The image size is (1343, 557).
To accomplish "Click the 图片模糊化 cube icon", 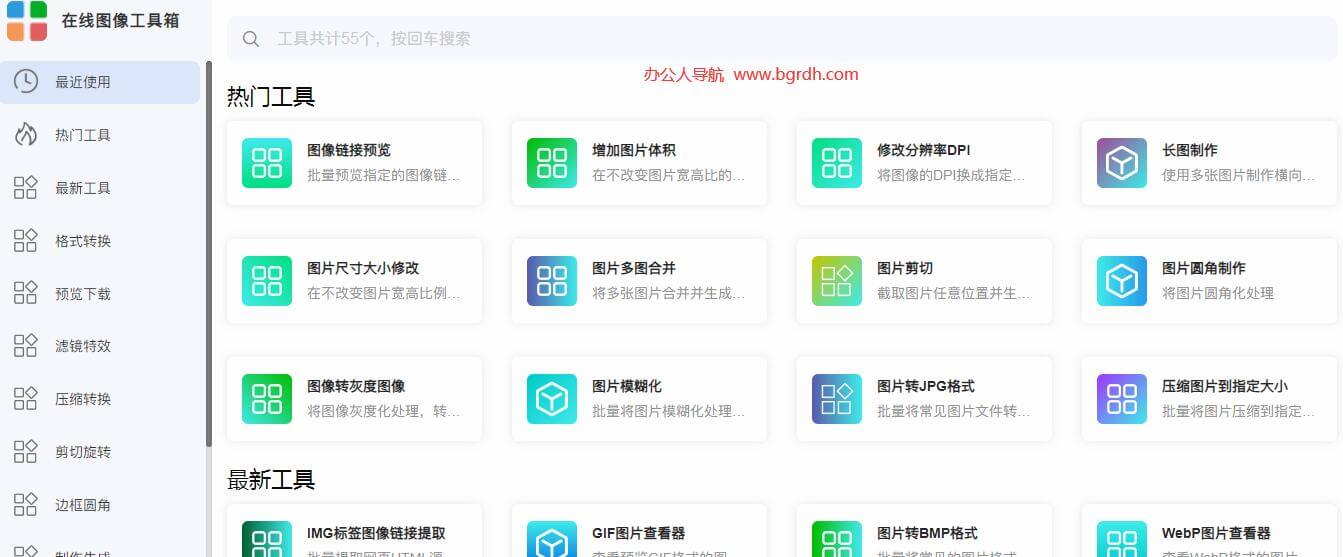I will pos(552,399).
